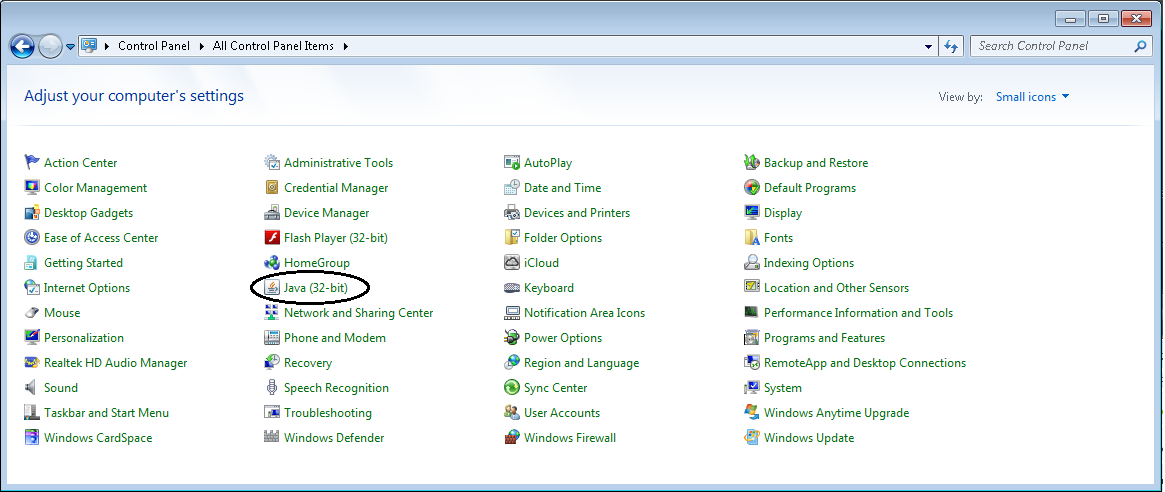Viewport: 1165px width, 492px height.
Task: Click the Mouse icon
Action: (x=32, y=313)
